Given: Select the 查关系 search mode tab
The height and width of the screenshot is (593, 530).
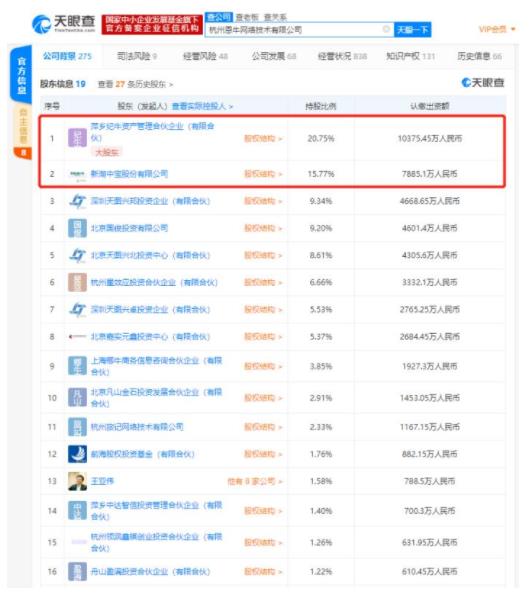Looking at the screenshot, I should click(275, 17).
